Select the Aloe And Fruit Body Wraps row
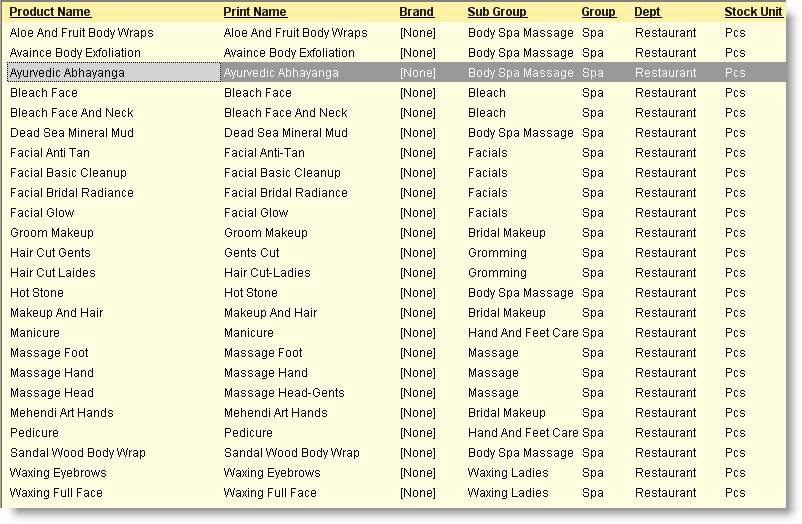Image resolution: width=802 pixels, height=524 pixels. pyautogui.click(x=396, y=33)
